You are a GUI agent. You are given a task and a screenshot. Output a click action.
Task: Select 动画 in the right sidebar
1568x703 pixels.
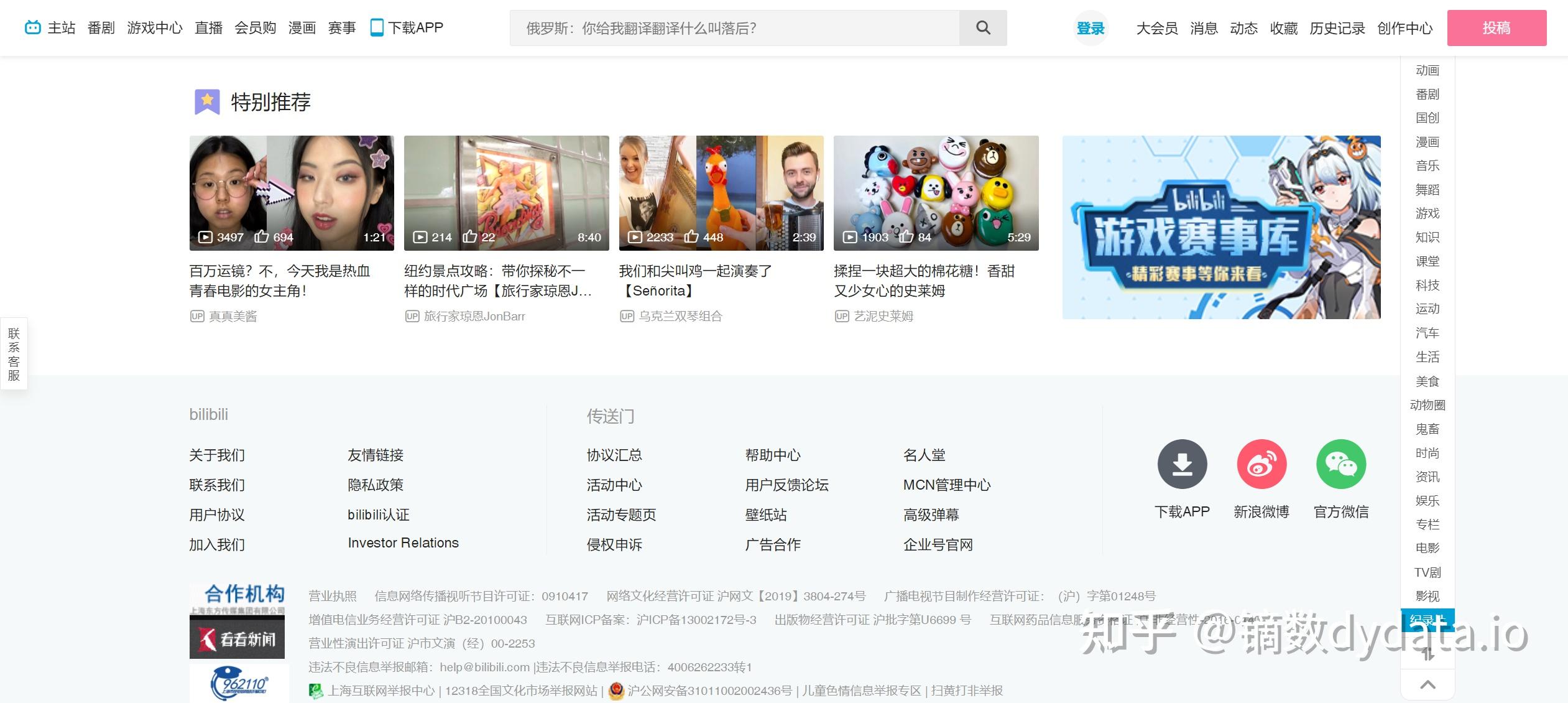tap(1427, 70)
